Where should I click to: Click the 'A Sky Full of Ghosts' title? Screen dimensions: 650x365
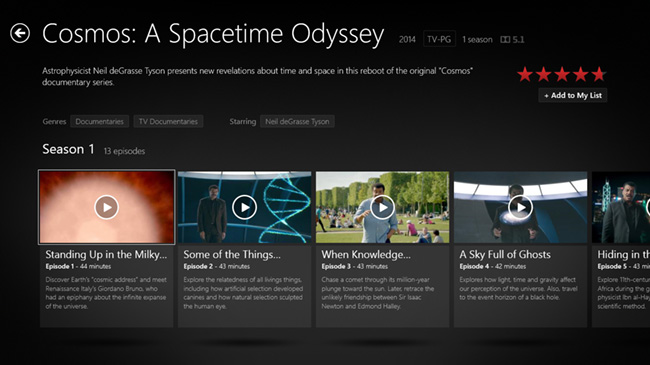pos(505,254)
